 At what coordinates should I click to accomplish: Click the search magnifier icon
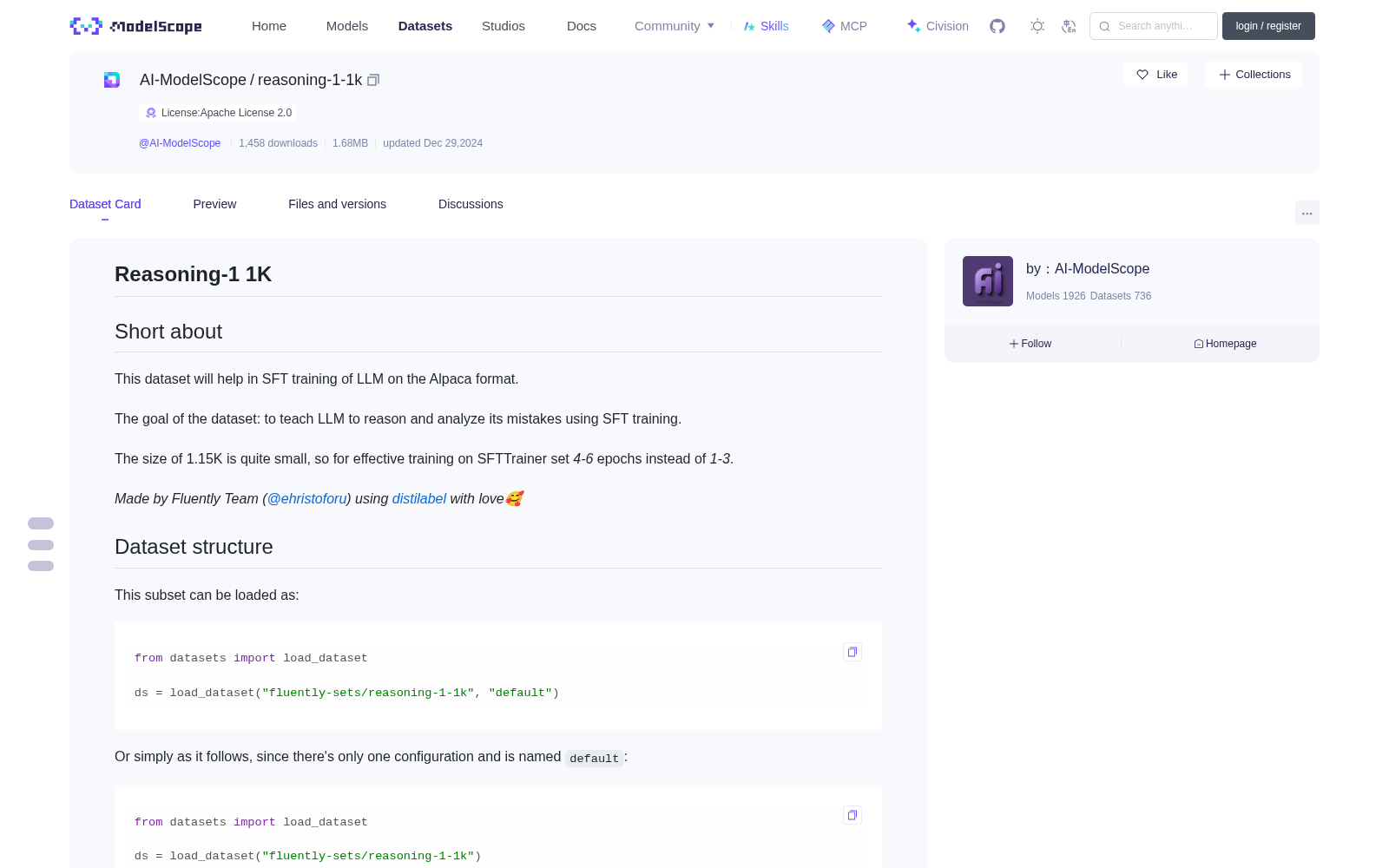tap(1104, 26)
